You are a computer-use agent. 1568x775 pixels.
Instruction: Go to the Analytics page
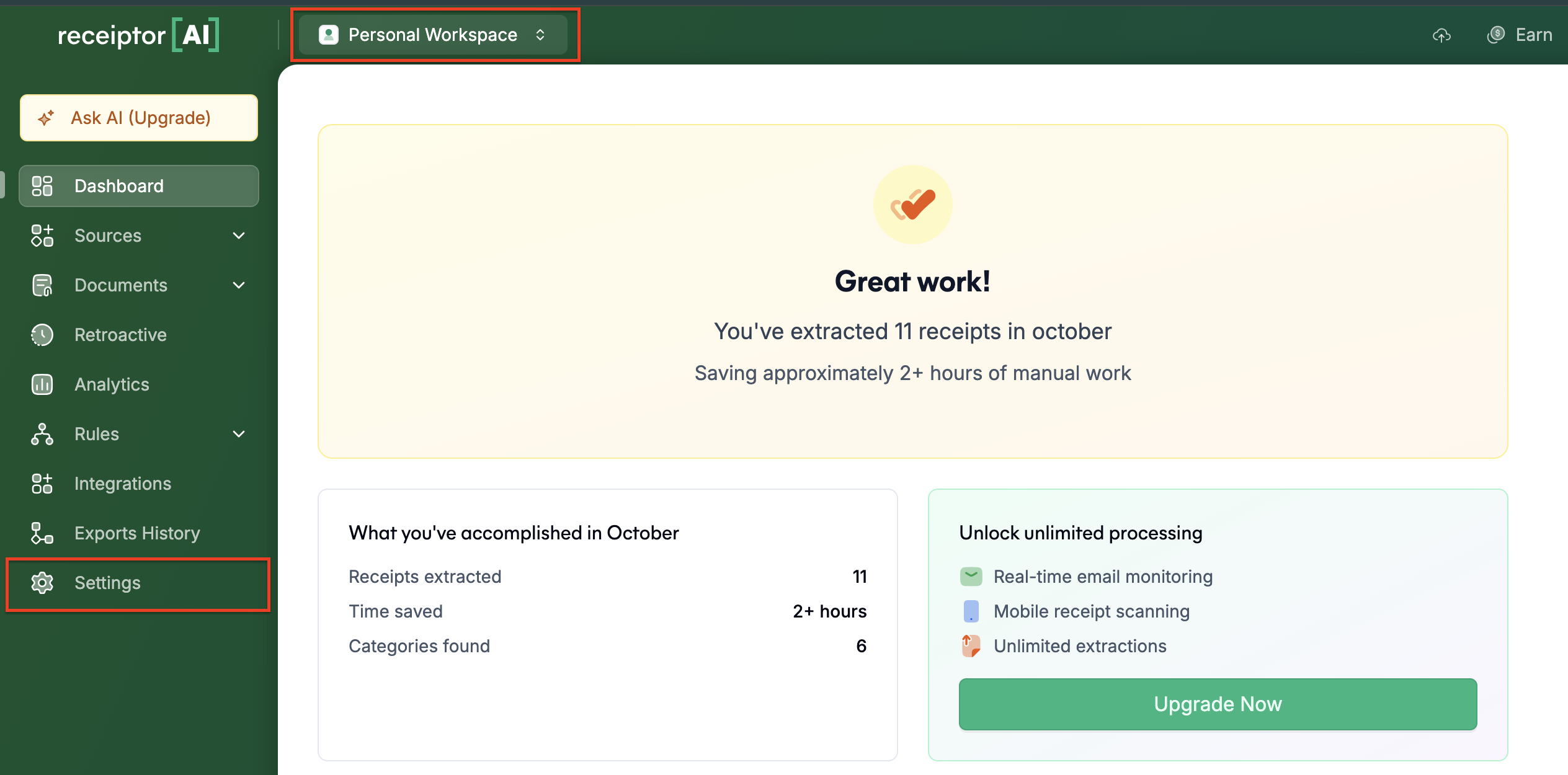[112, 384]
